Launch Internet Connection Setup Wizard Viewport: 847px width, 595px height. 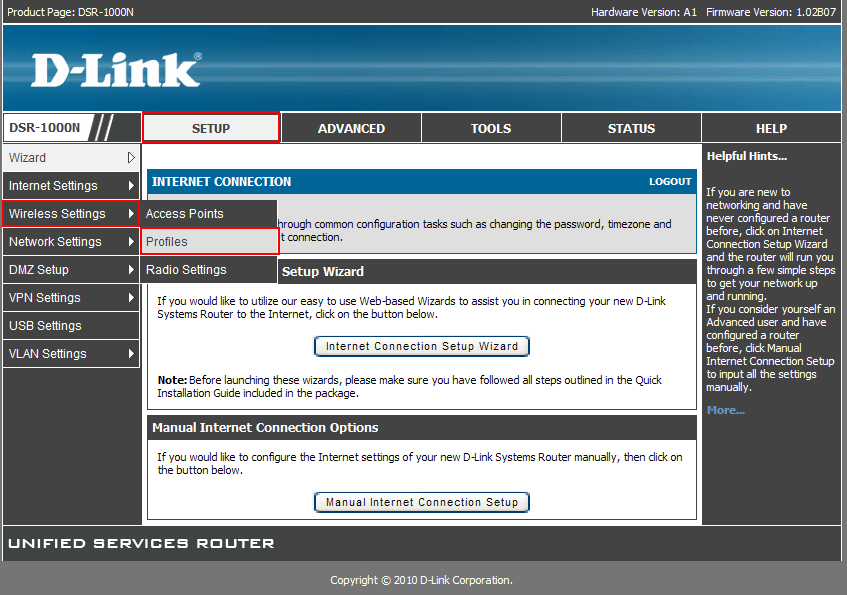[422, 346]
